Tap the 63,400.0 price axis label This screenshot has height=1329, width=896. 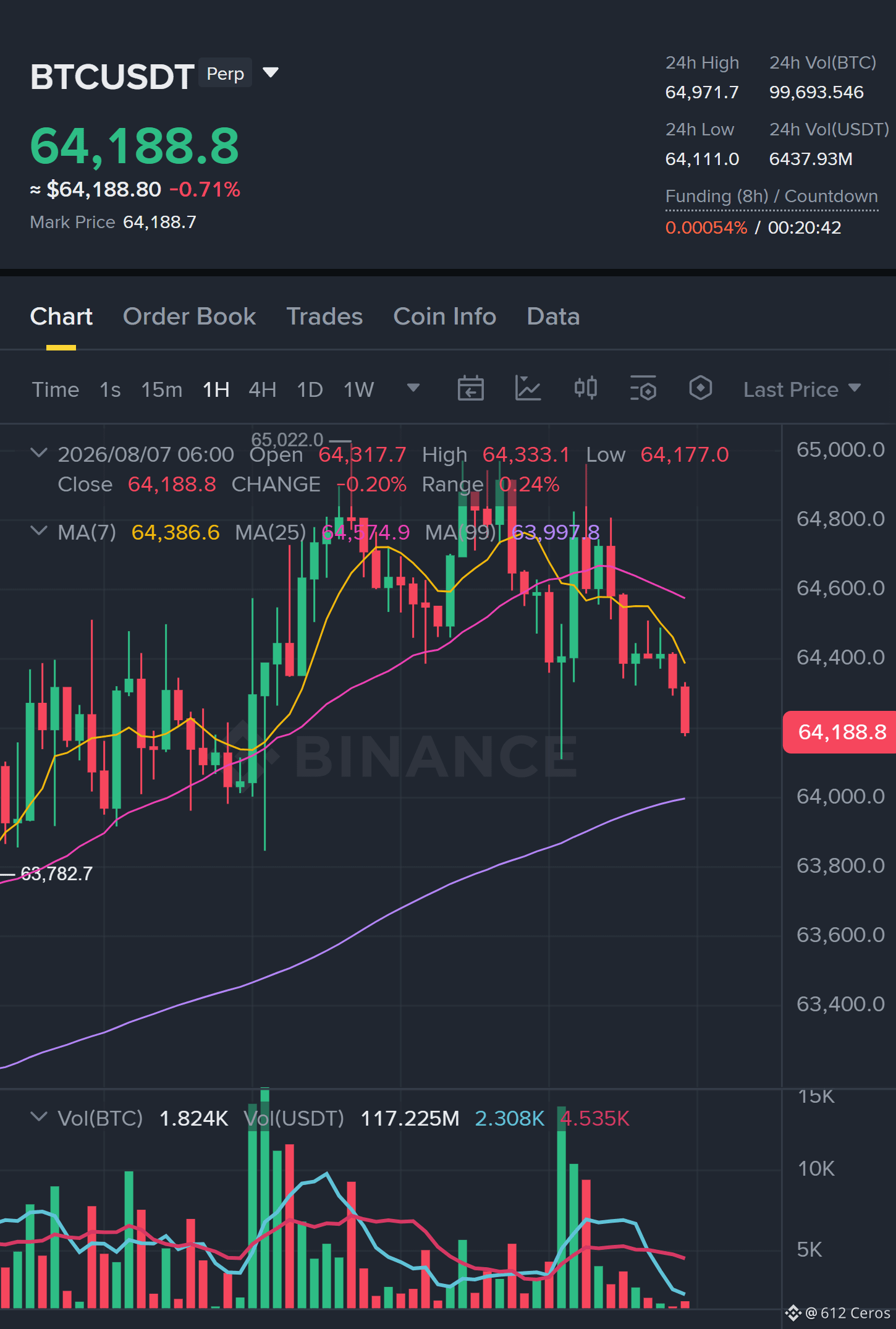click(x=840, y=1004)
